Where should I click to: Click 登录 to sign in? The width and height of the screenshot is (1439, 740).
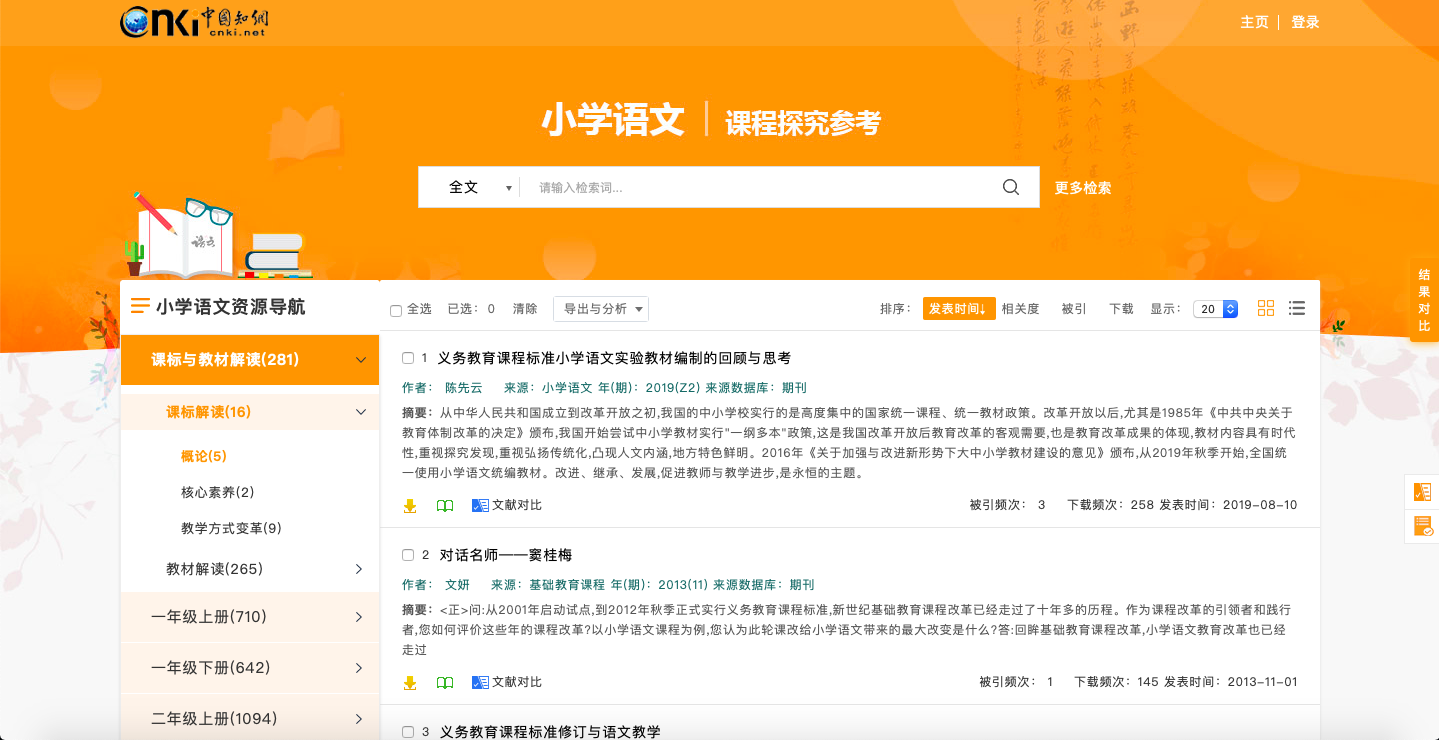click(x=1305, y=22)
